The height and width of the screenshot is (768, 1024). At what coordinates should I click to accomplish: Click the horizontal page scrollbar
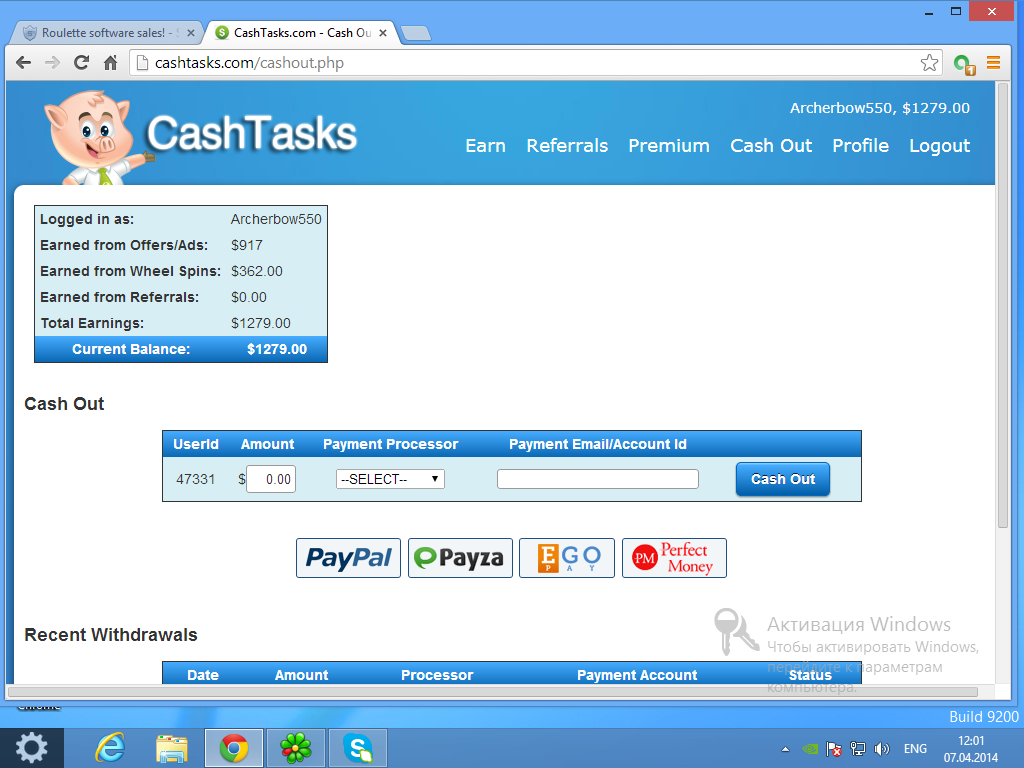(492, 692)
